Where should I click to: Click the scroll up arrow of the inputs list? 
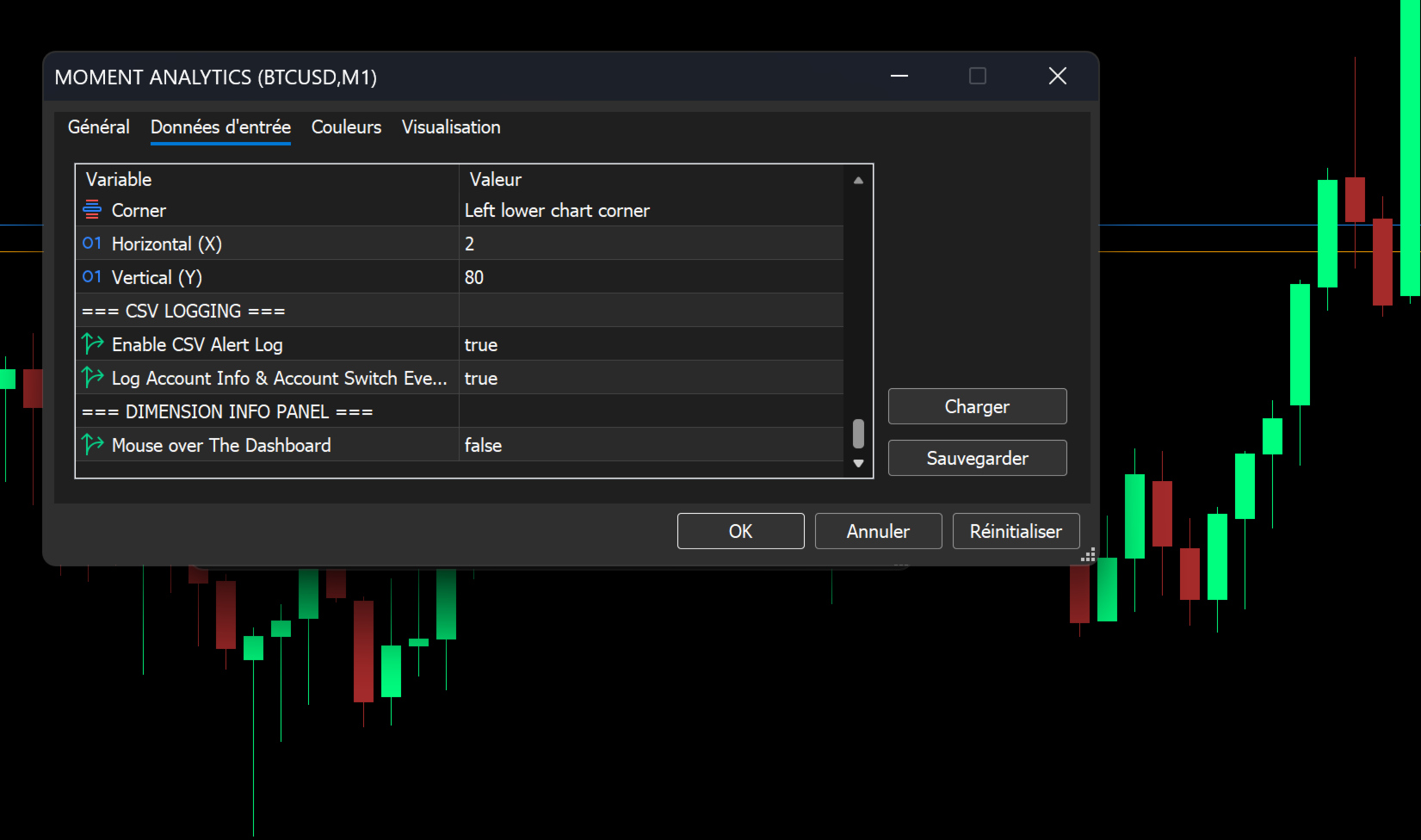click(x=858, y=180)
